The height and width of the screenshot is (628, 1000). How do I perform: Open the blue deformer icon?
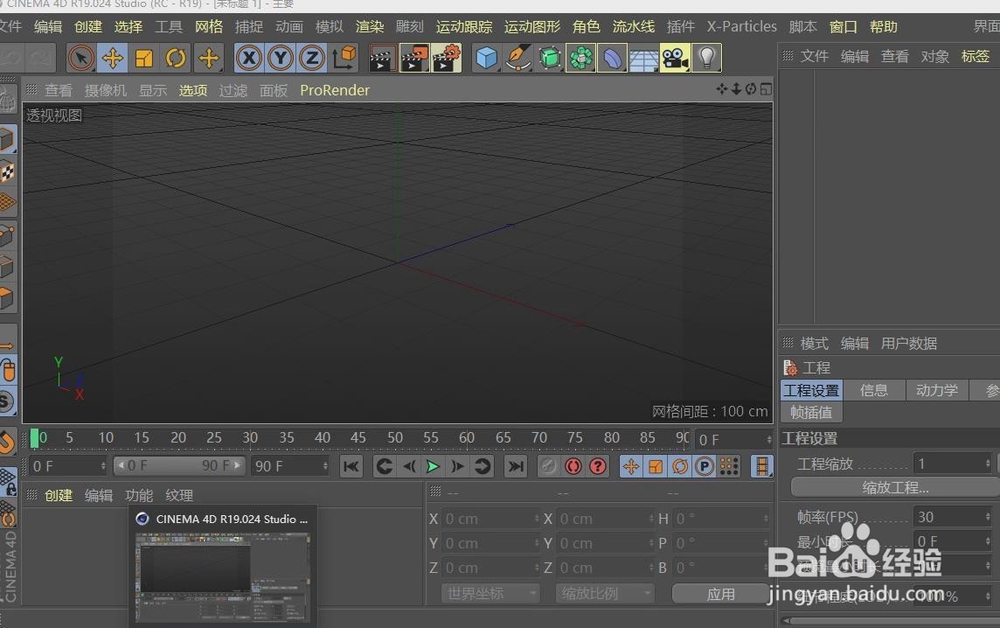(x=612, y=59)
